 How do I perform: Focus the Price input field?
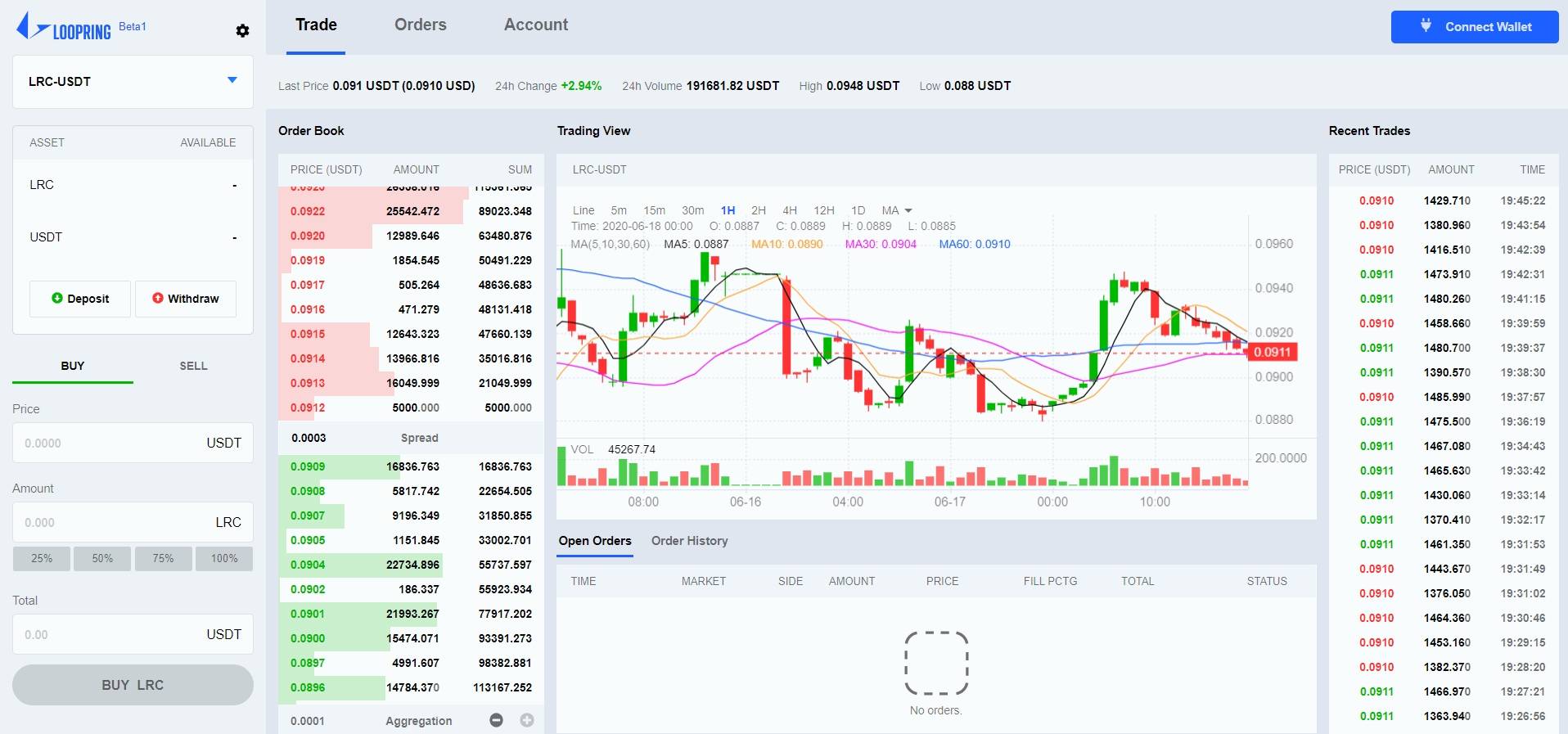[x=133, y=443]
